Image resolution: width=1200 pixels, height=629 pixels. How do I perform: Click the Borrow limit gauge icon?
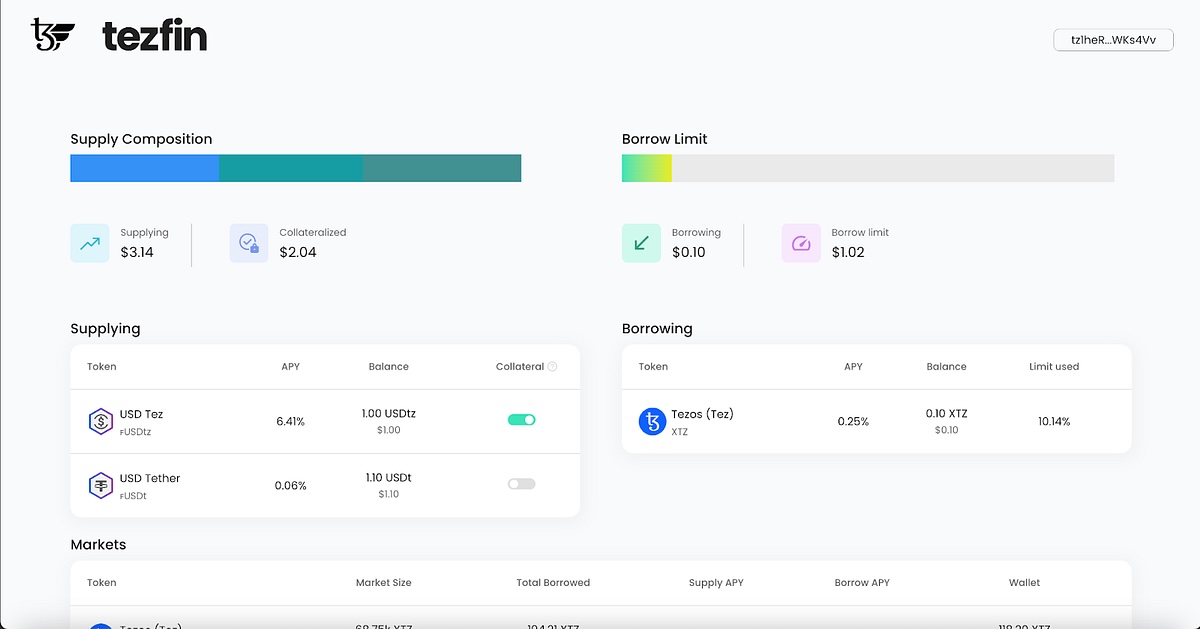800,243
